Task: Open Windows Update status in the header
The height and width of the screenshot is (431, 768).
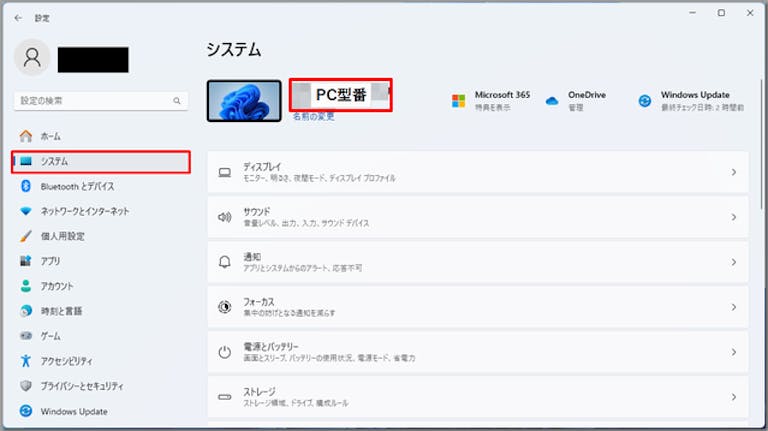Action: pyautogui.click(x=691, y=101)
